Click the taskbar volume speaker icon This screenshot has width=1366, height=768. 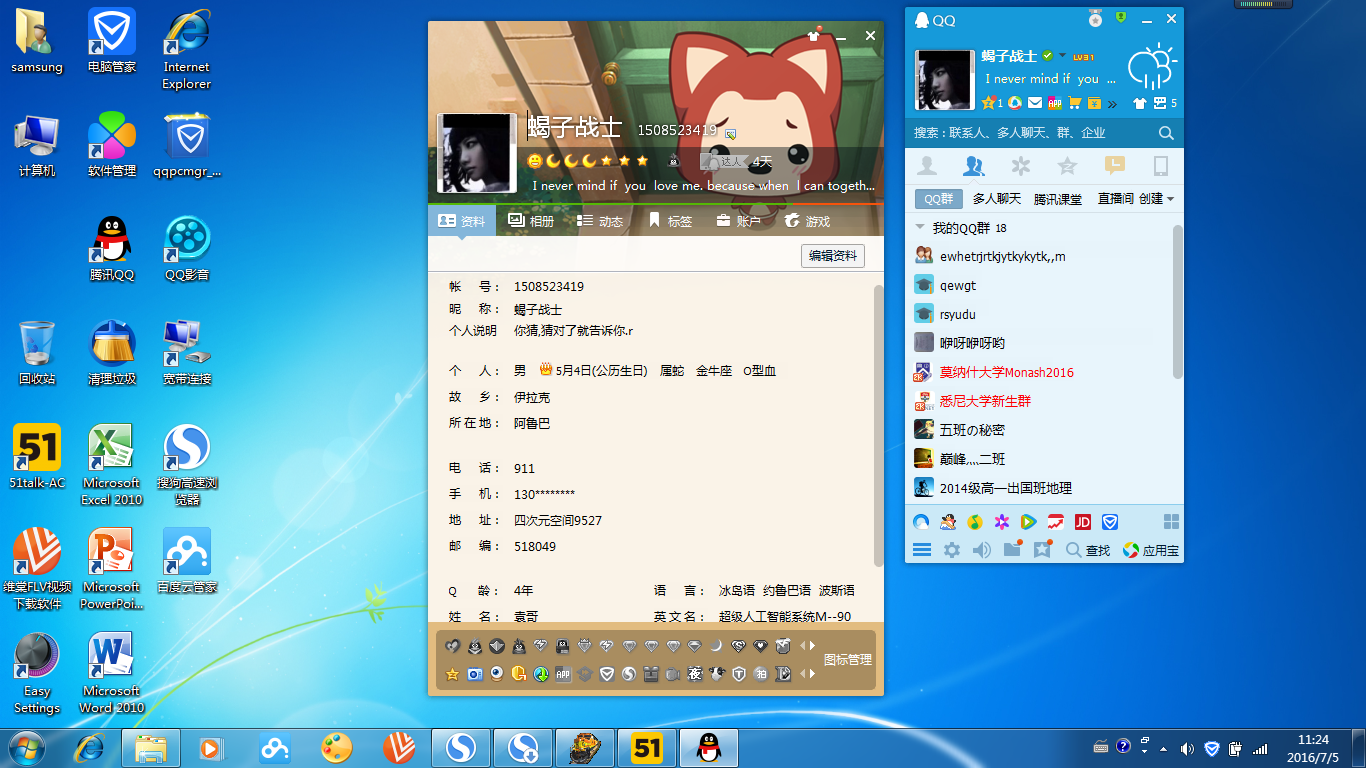click(x=1187, y=748)
